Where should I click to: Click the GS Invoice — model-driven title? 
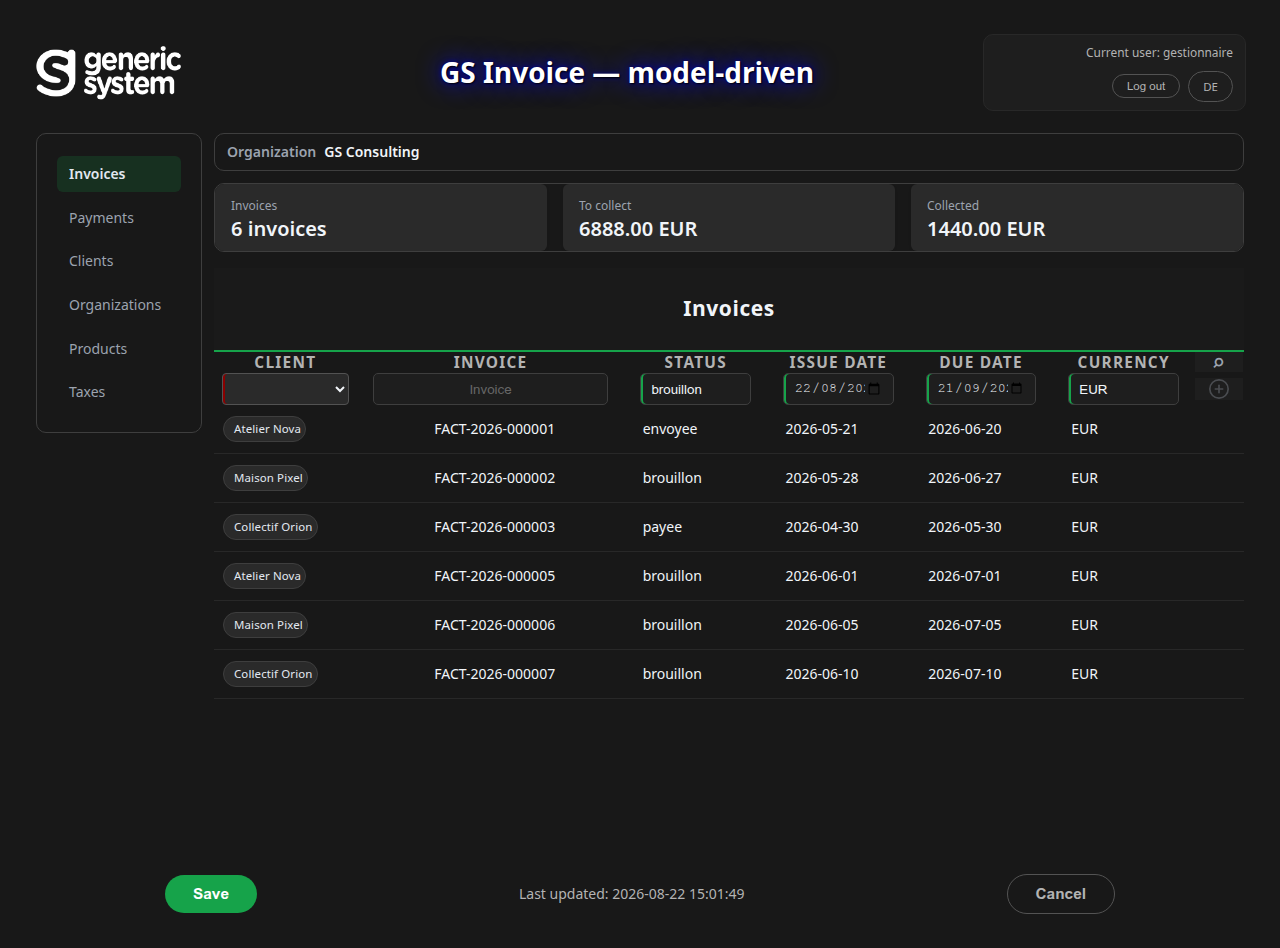(627, 73)
